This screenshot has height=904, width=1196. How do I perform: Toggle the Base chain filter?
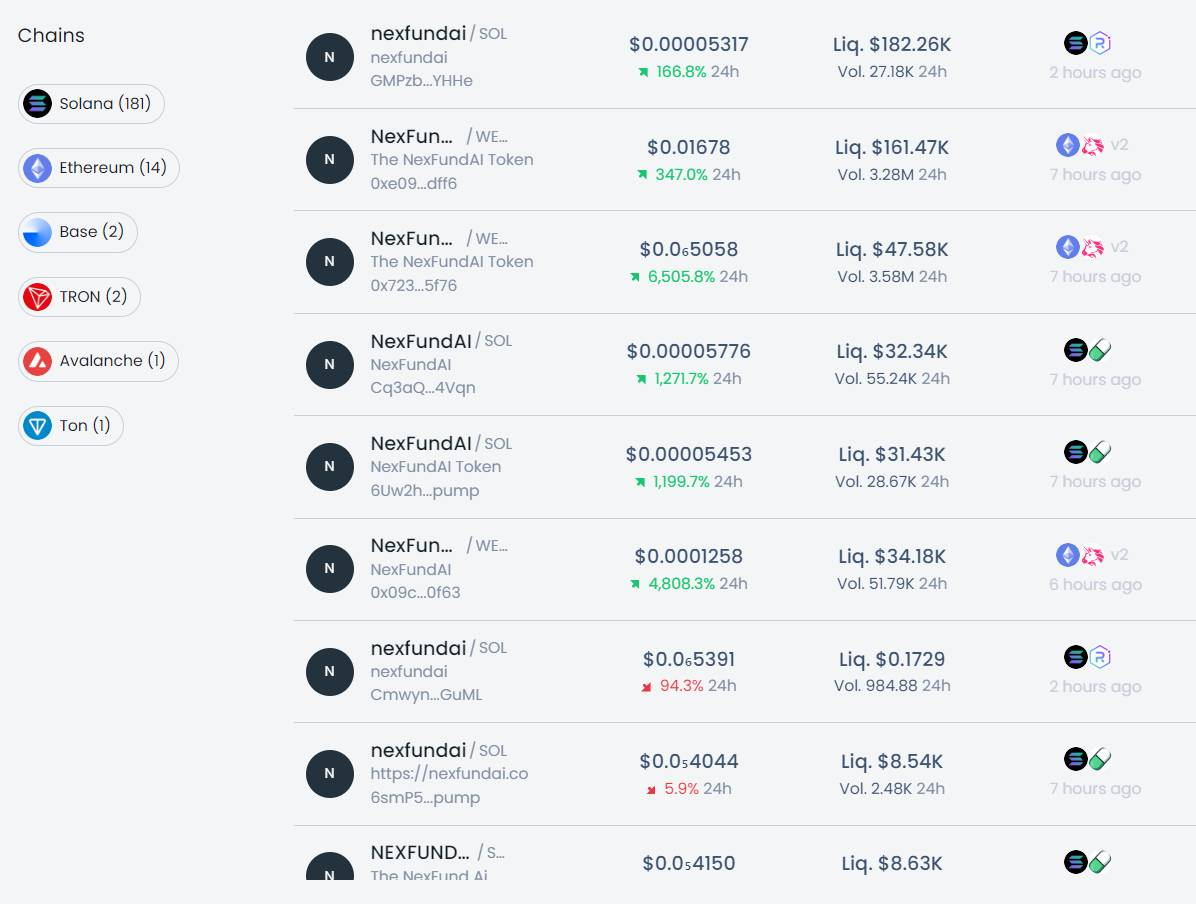(x=77, y=232)
